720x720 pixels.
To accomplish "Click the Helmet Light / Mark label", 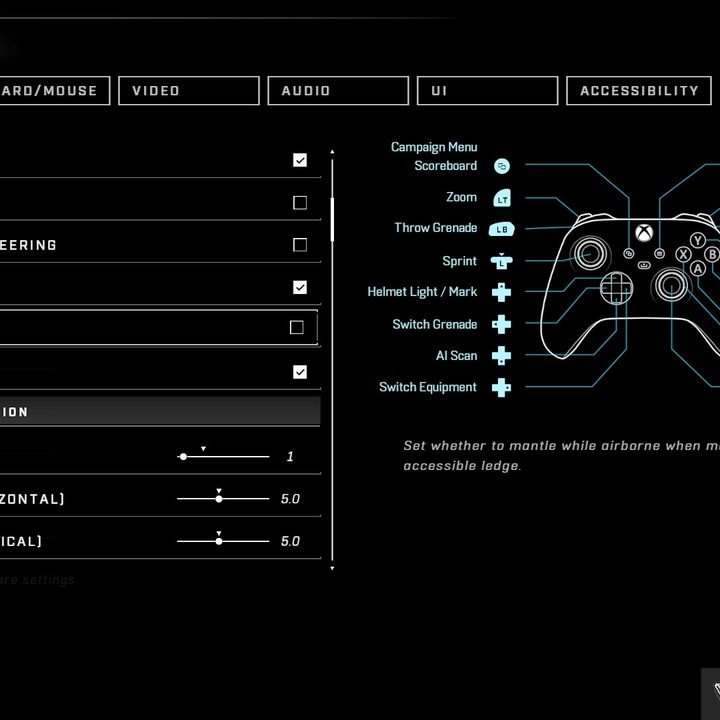I will pos(422,292).
